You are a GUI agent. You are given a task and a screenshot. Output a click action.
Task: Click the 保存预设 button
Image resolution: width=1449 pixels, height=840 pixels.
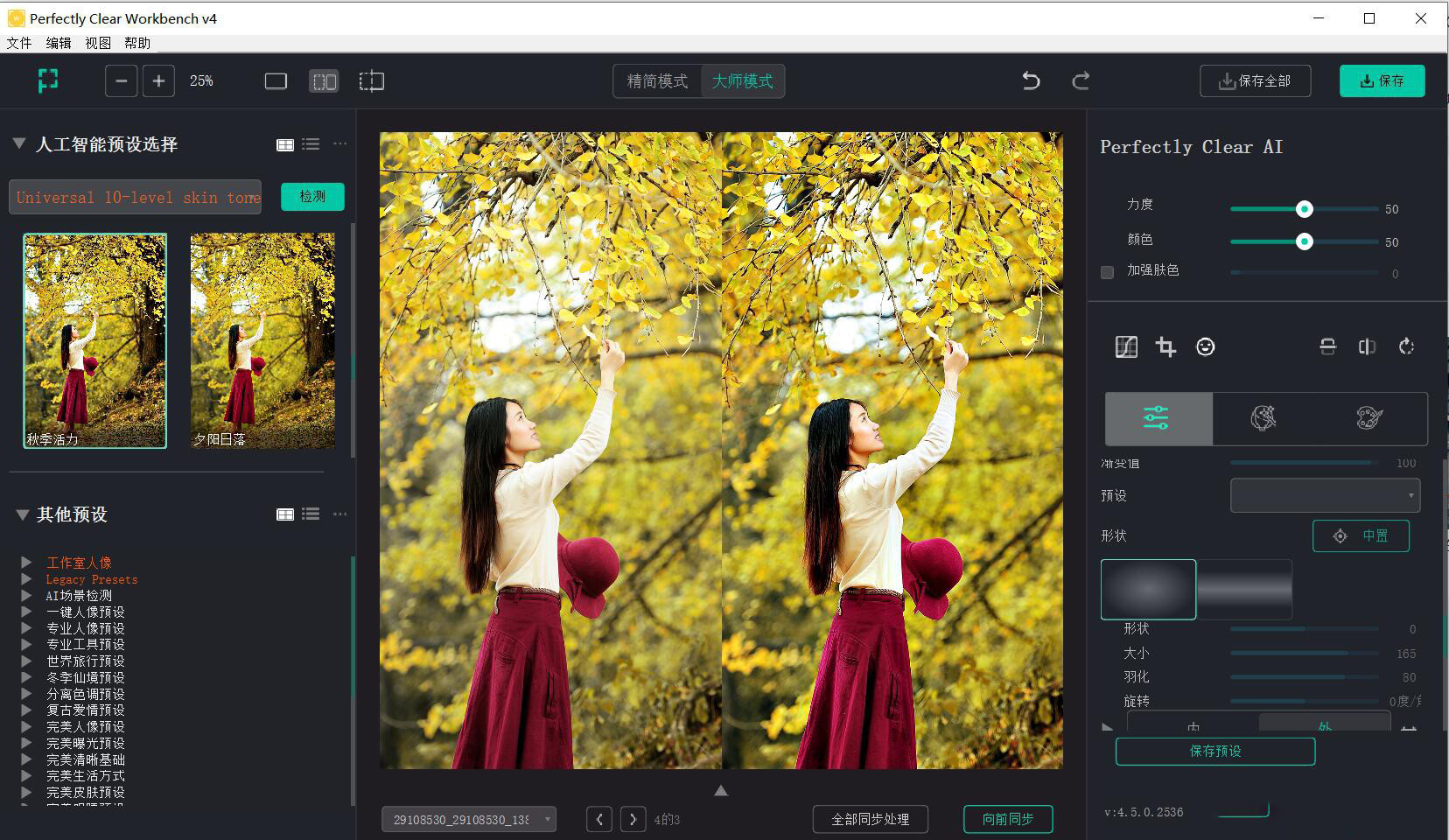(1214, 751)
